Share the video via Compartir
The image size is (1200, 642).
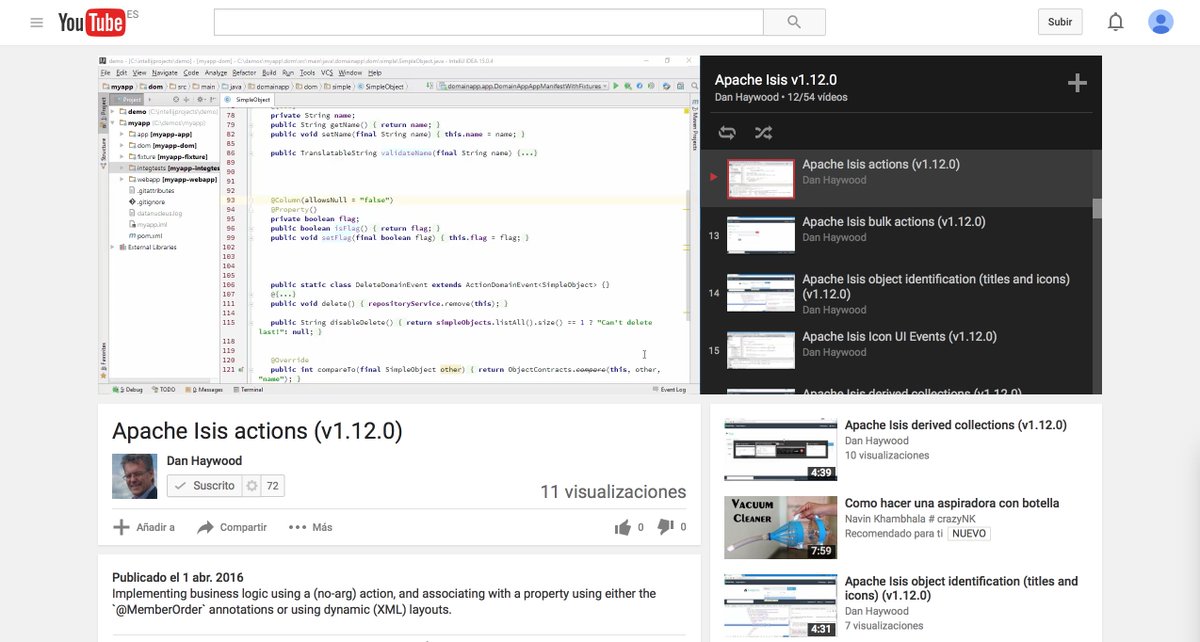(x=232, y=527)
